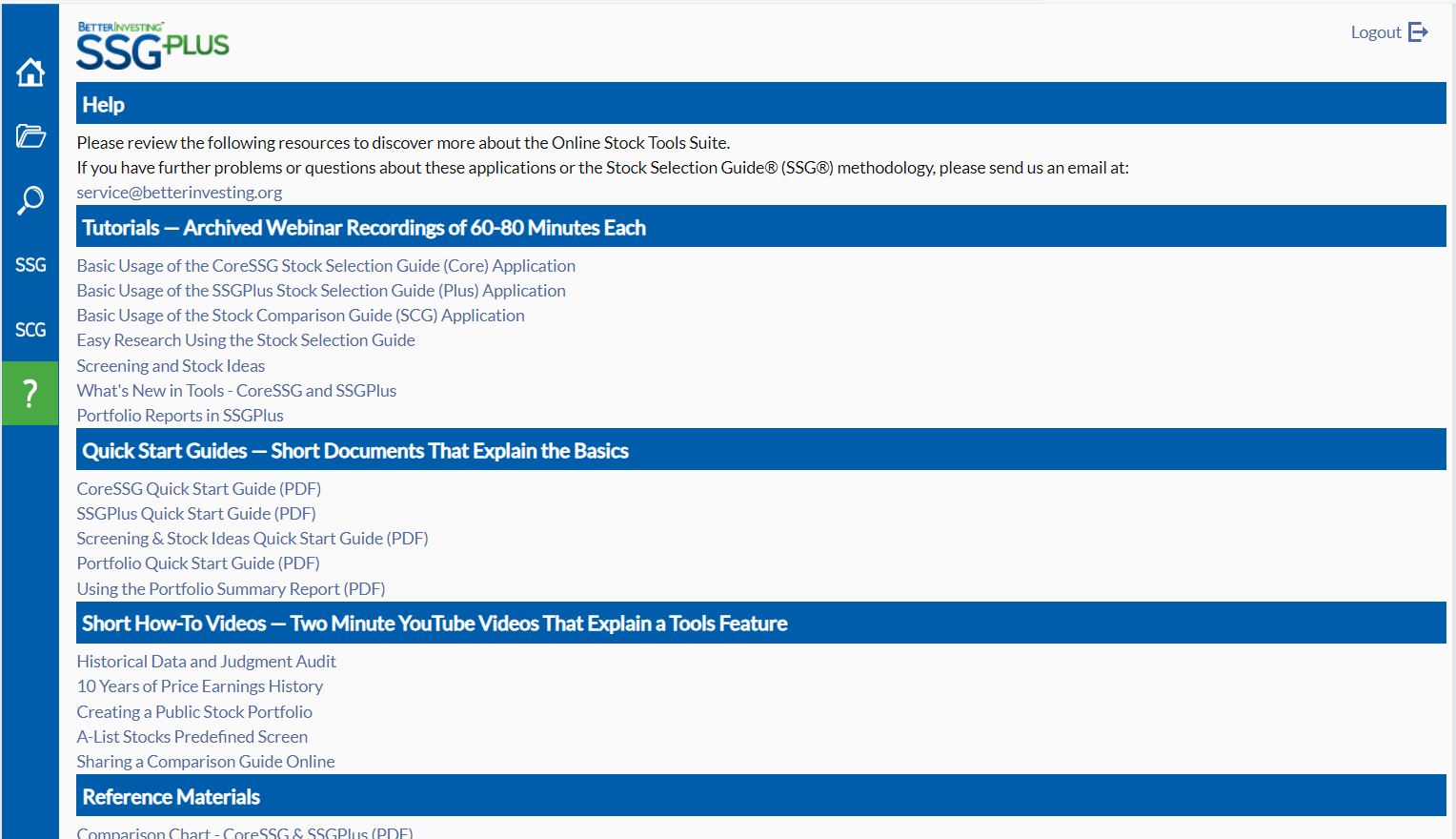Click the Quick Start Guides section header

(x=761, y=449)
